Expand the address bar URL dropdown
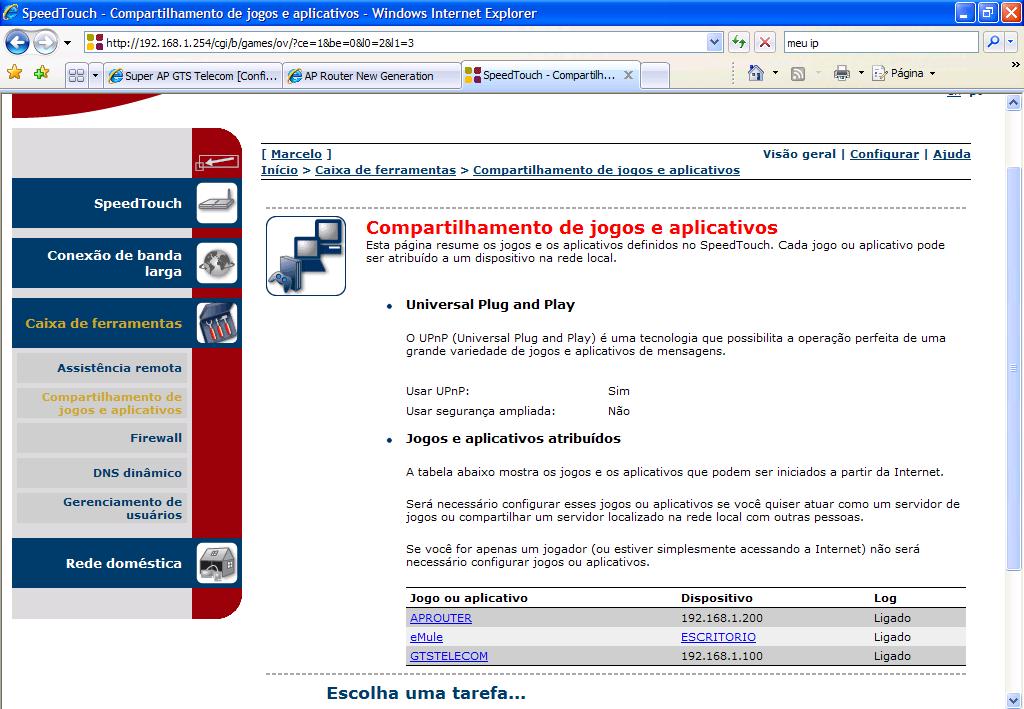The height and width of the screenshot is (709, 1024). pyautogui.click(x=714, y=42)
